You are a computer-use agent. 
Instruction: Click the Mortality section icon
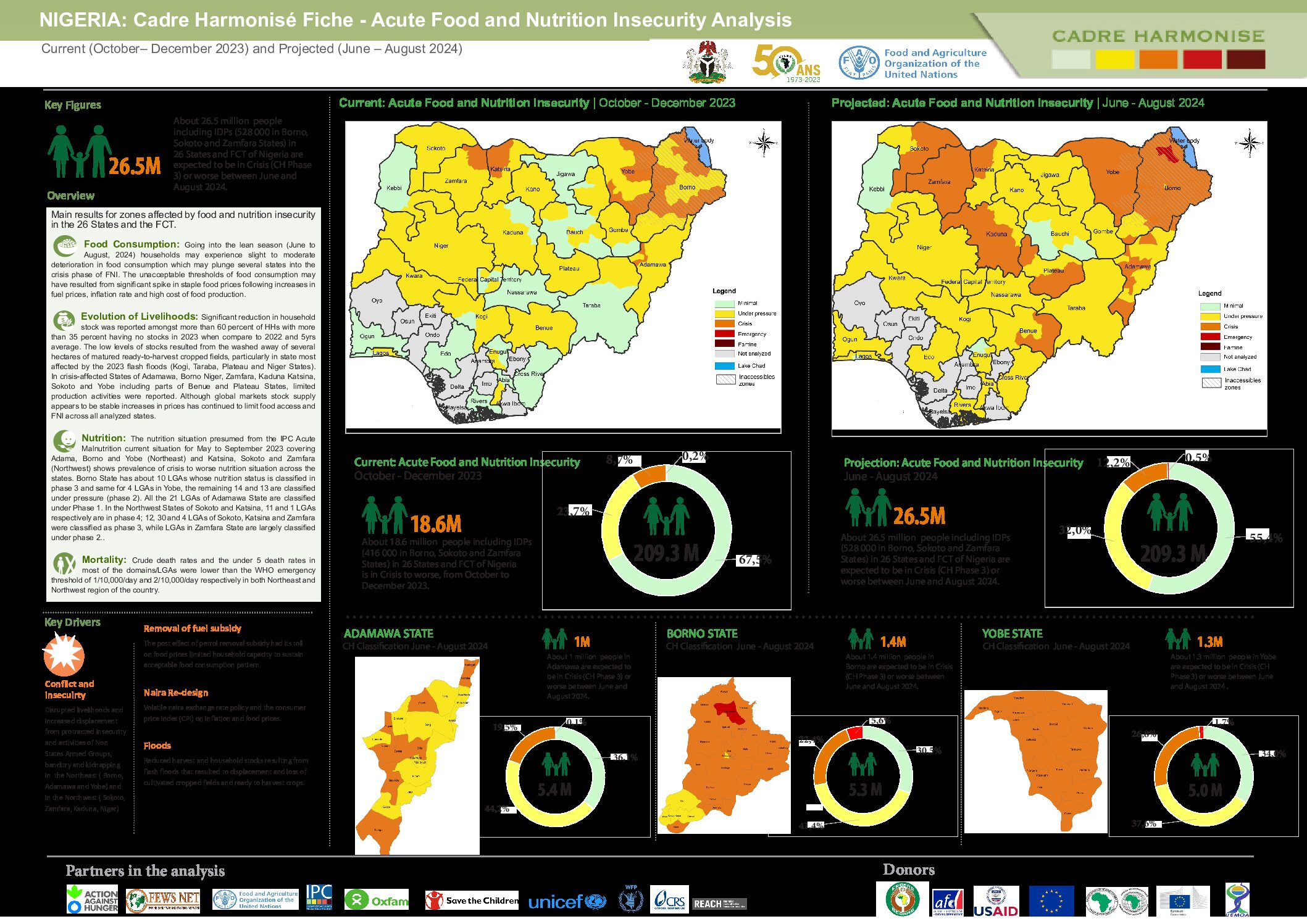pyautogui.click(x=64, y=562)
